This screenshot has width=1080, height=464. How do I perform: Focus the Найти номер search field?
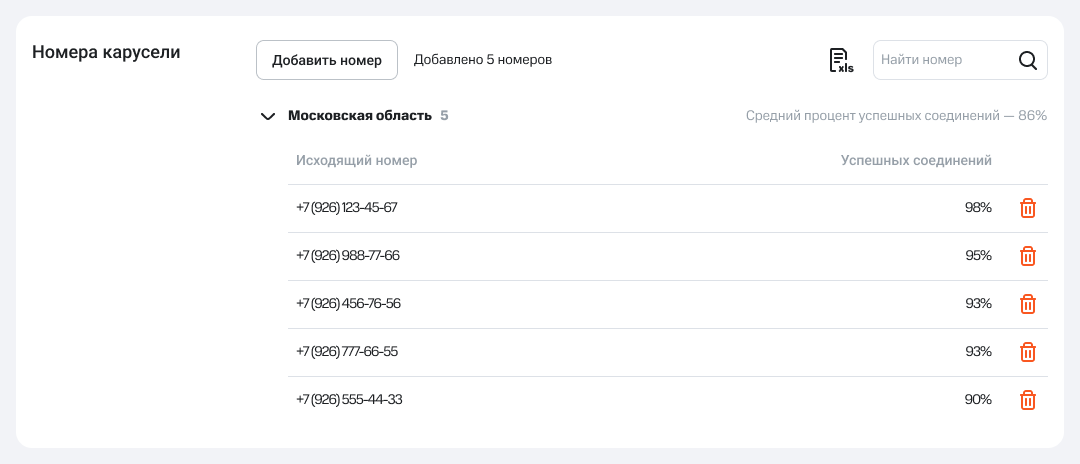point(940,60)
